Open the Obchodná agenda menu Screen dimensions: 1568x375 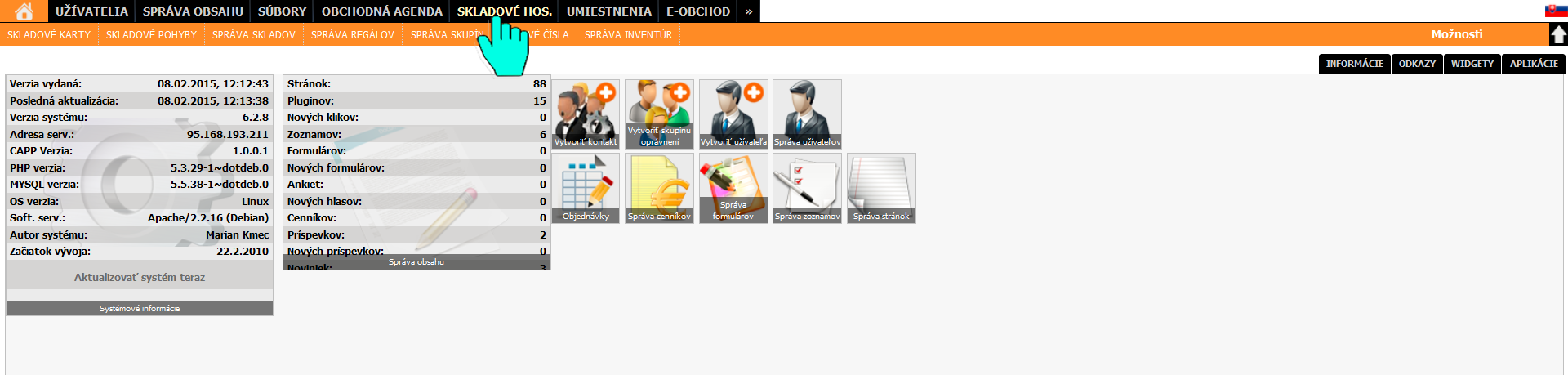pos(381,11)
